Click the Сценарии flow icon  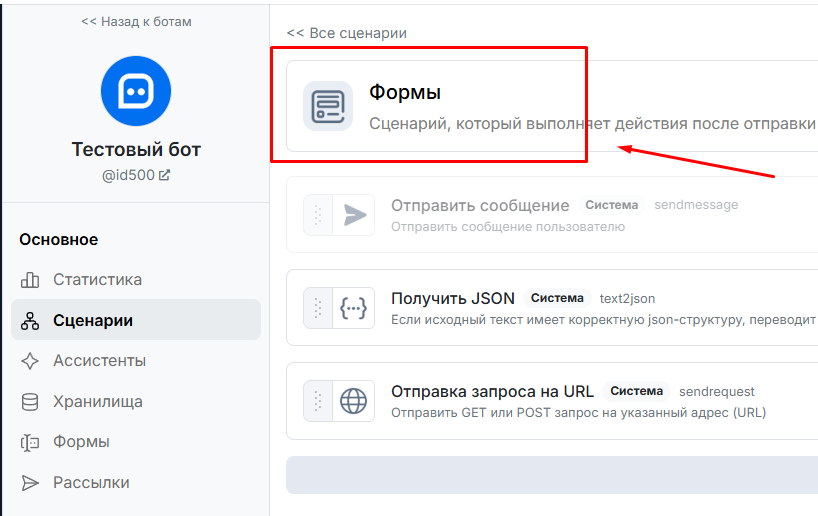(x=30, y=320)
